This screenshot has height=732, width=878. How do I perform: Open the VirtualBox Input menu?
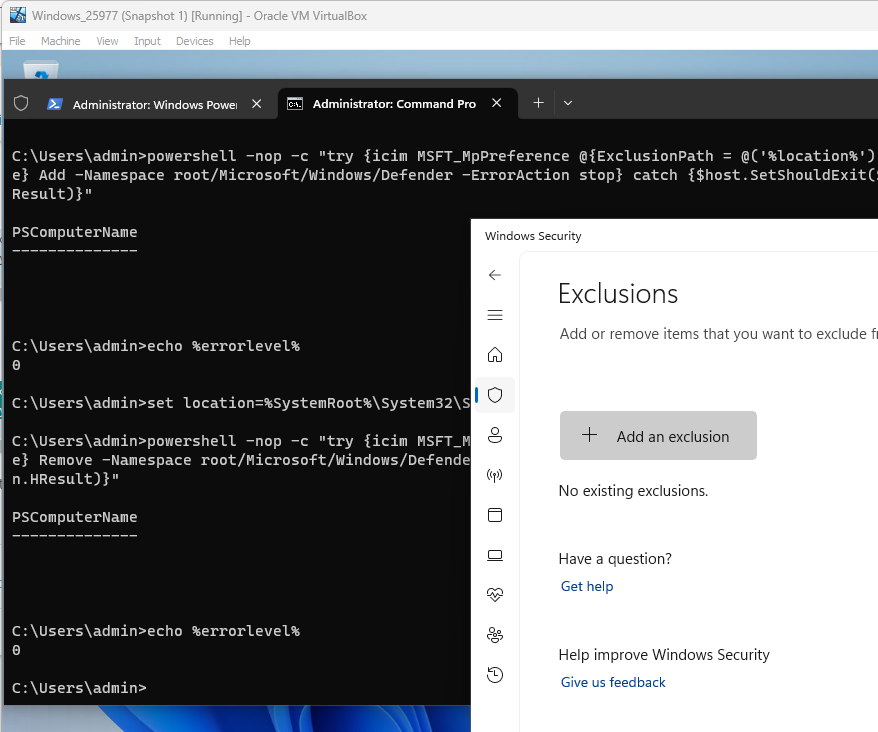147,41
